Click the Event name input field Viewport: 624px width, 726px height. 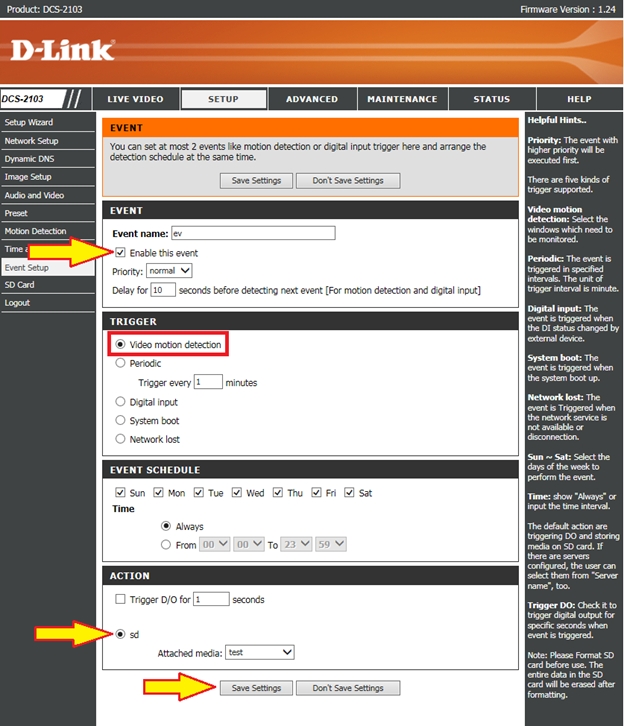coord(252,233)
